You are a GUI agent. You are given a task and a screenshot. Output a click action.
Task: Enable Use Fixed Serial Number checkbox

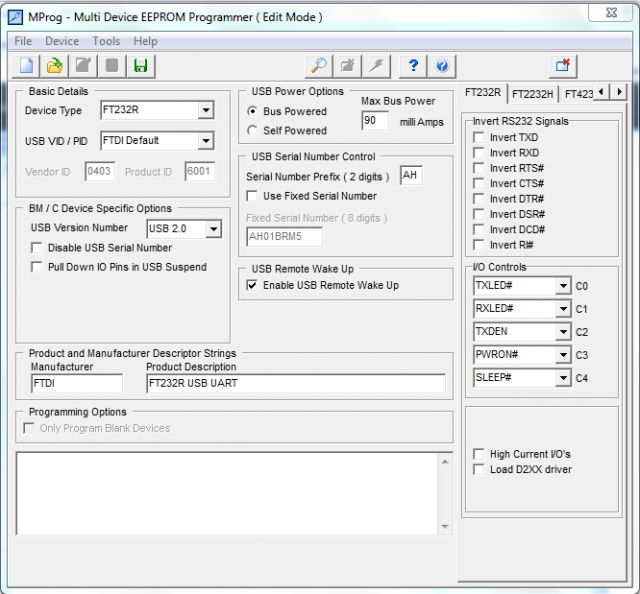pyautogui.click(x=252, y=196)
